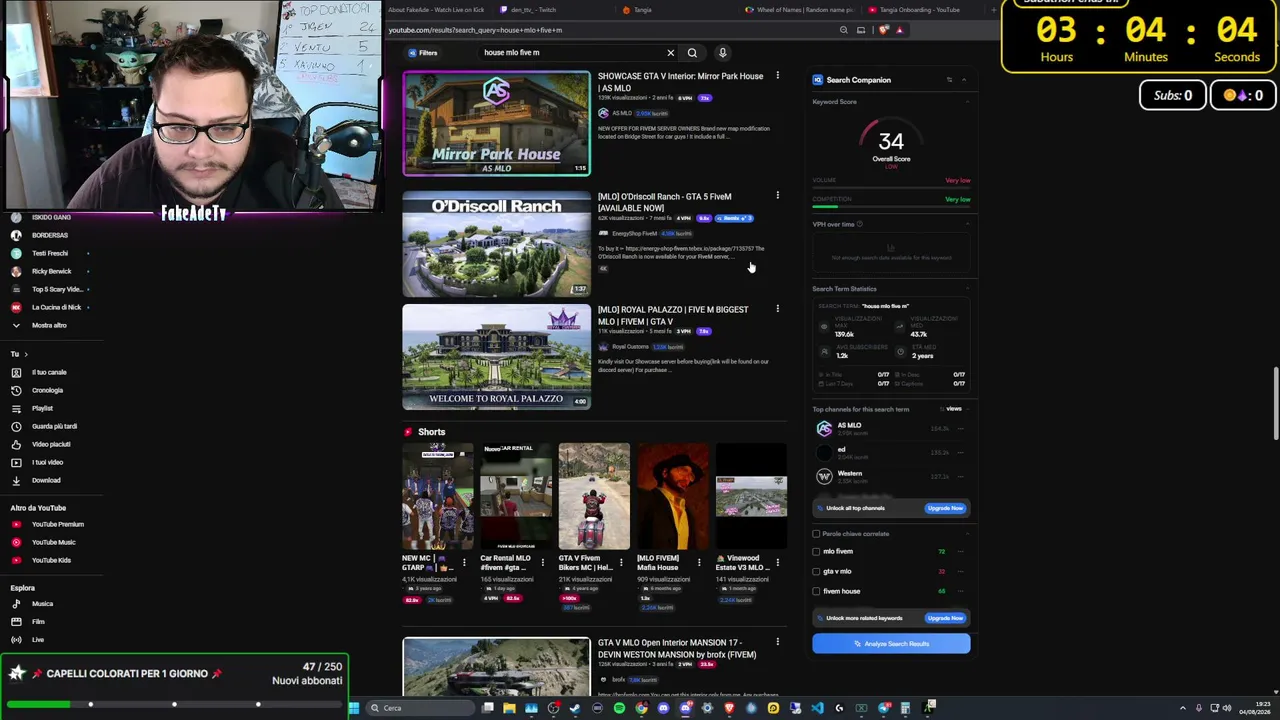This screenshot has height=720, width=1280.
Task: Click the Analyze Search Results button
Action: click(891, 644)
